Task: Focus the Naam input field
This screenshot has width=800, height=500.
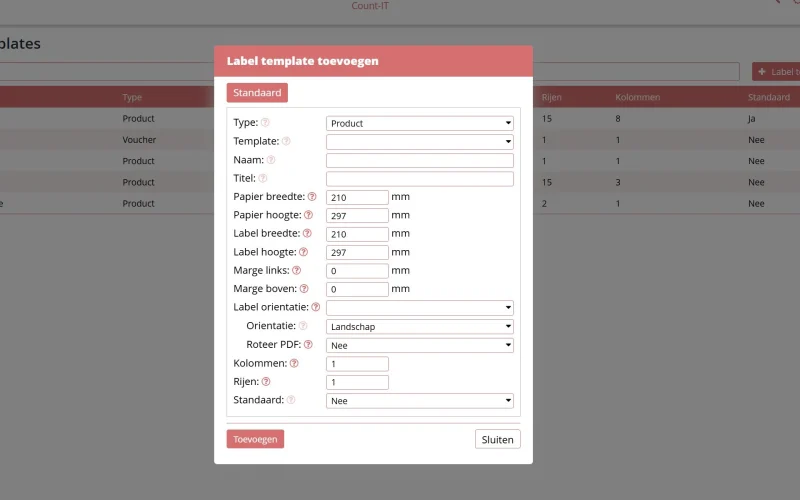Action: tap(420, 160)
